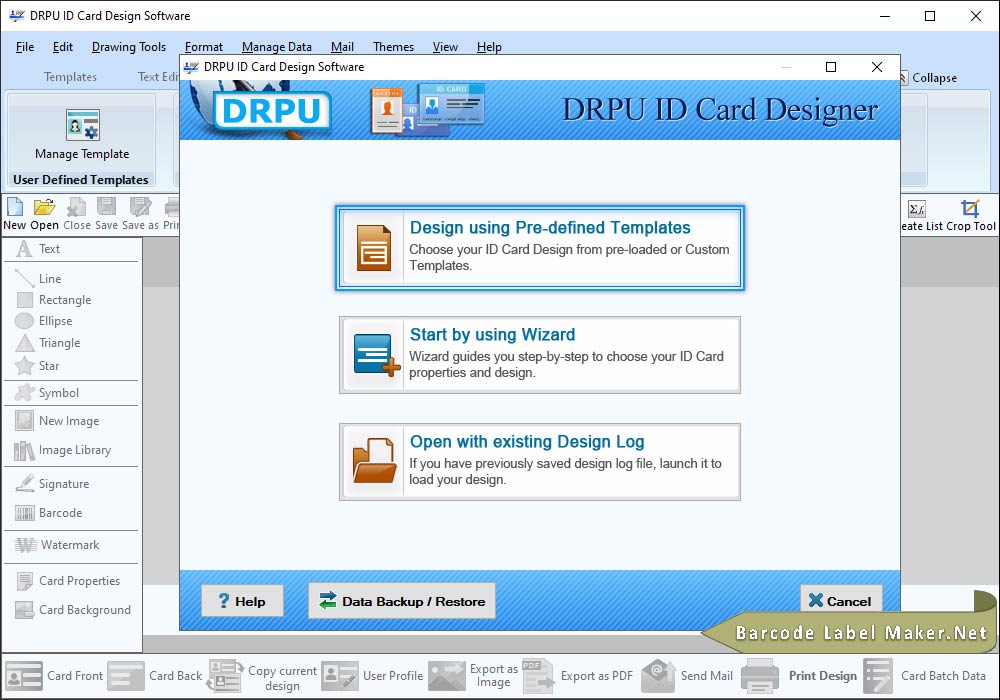This screenshot has width=1000, height=700.
Task: Select the Crop Tool icon
Action: [x=970, y=208]
